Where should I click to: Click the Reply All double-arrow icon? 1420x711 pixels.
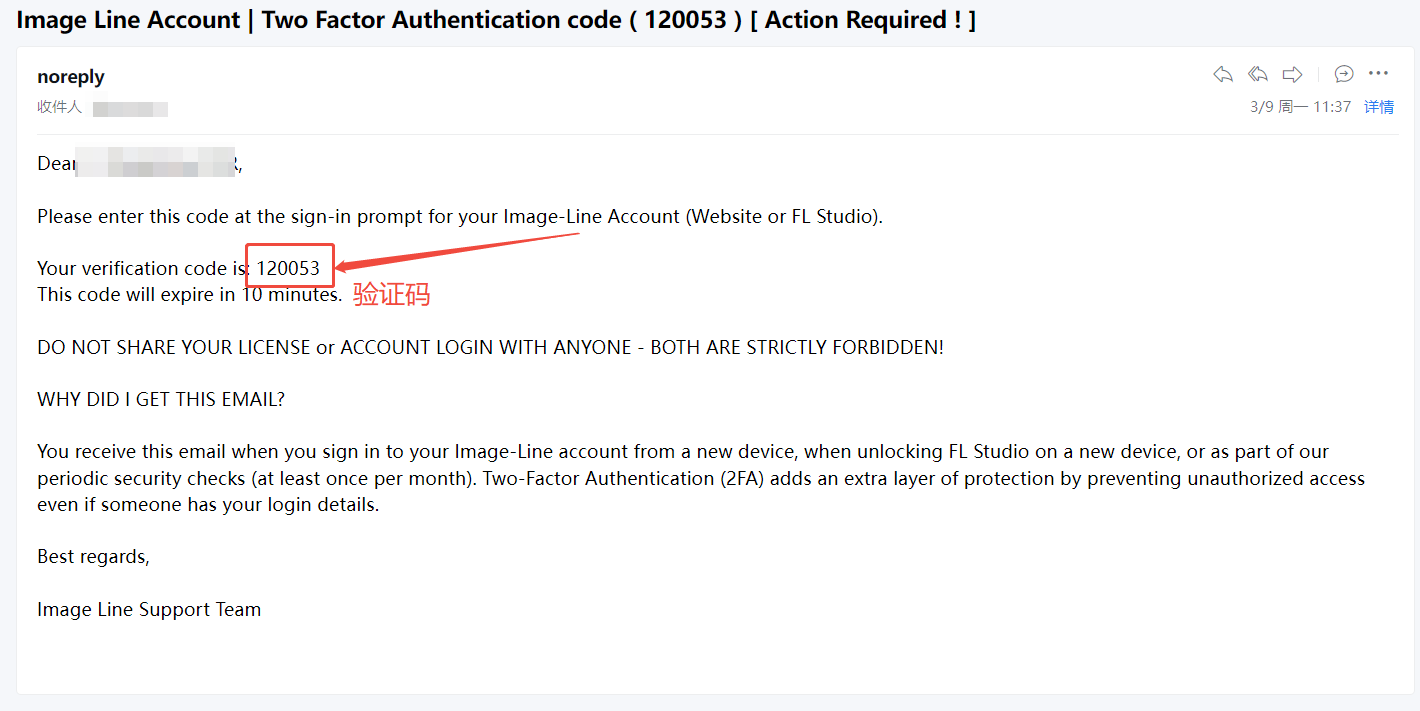[1257, 74]
